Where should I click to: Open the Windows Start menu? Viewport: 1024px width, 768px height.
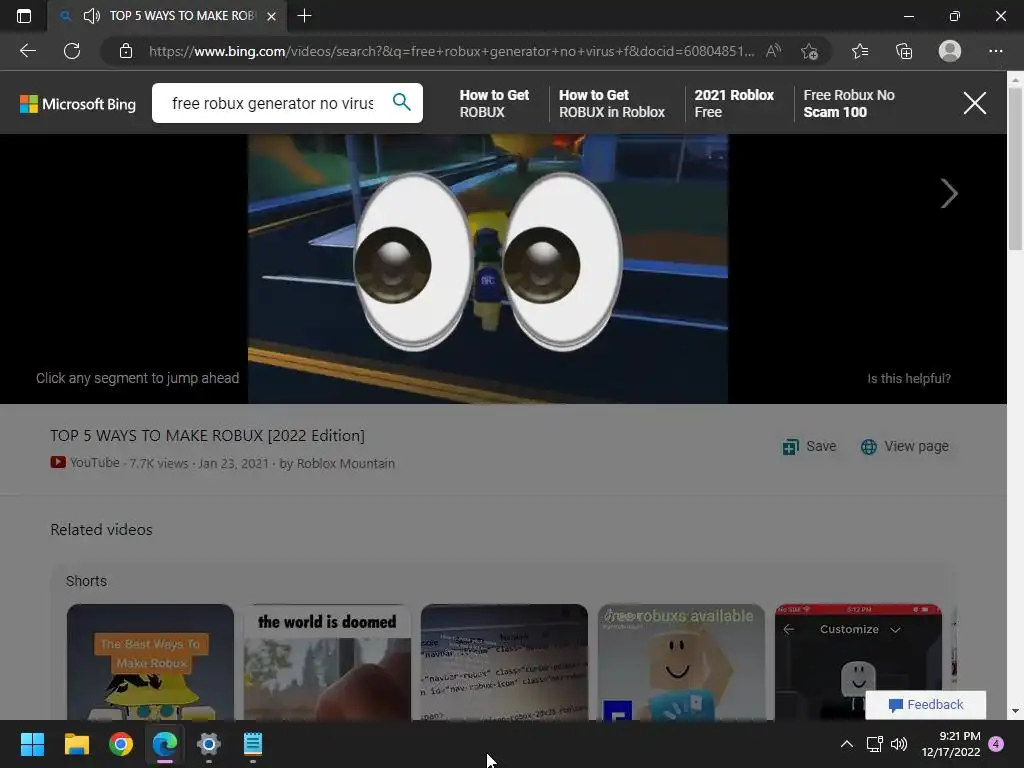point(32,744)
